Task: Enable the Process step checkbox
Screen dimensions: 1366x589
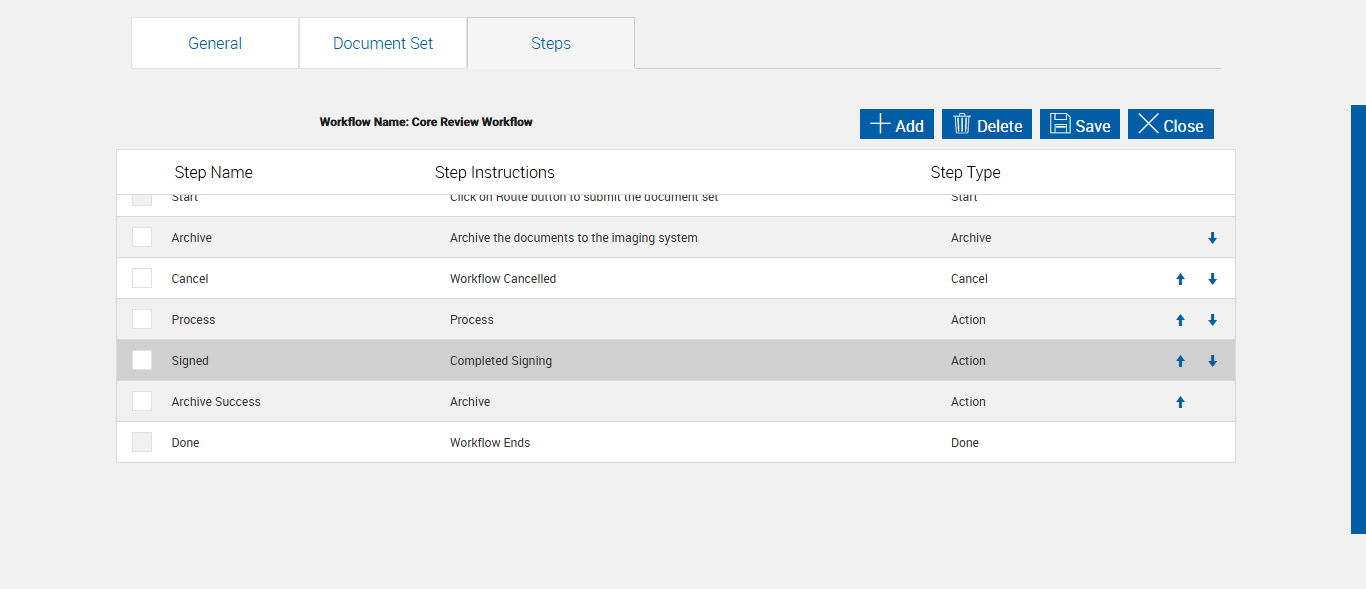Action: click(142, 319)
